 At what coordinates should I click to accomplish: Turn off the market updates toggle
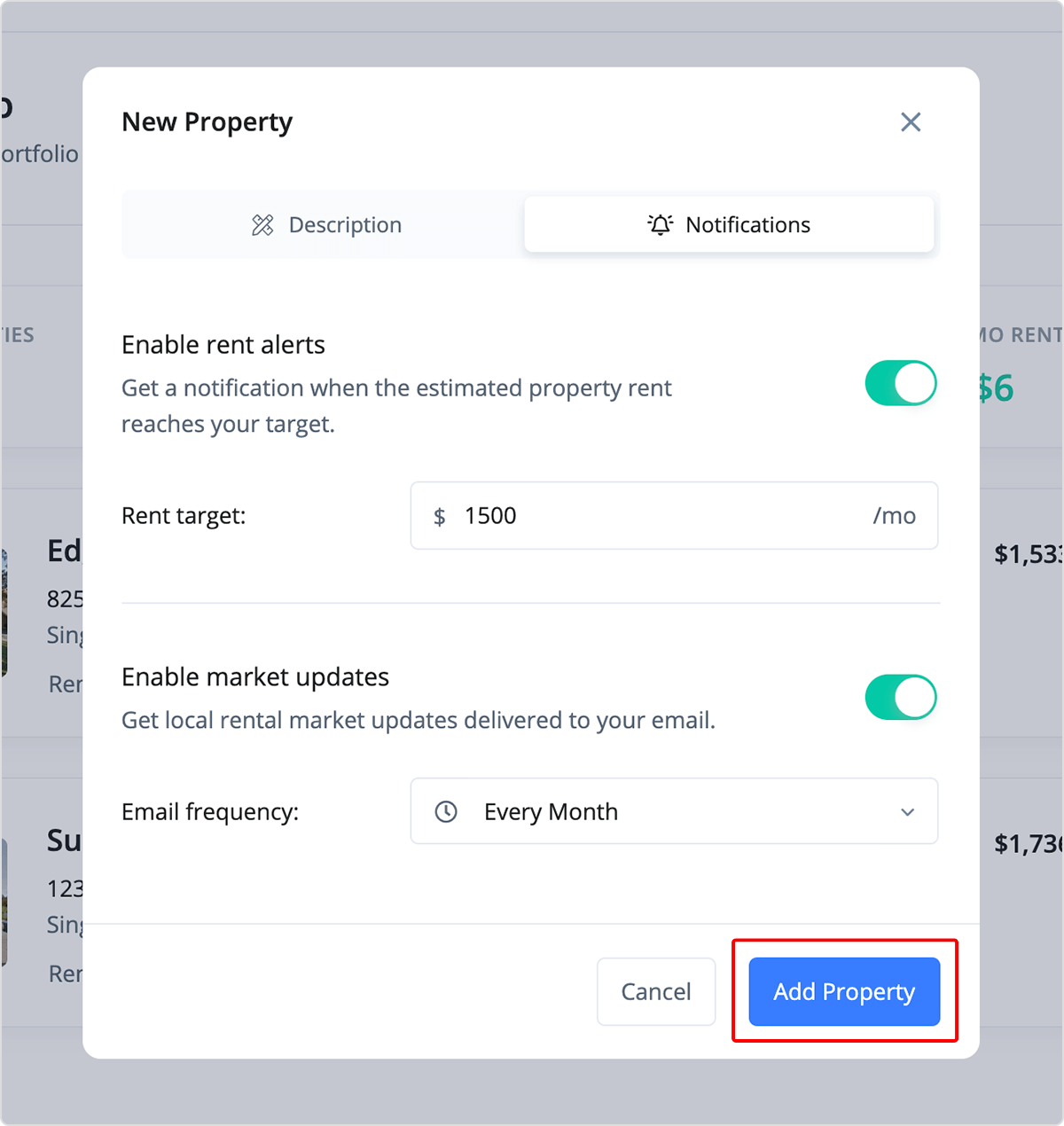click(901, 697)
